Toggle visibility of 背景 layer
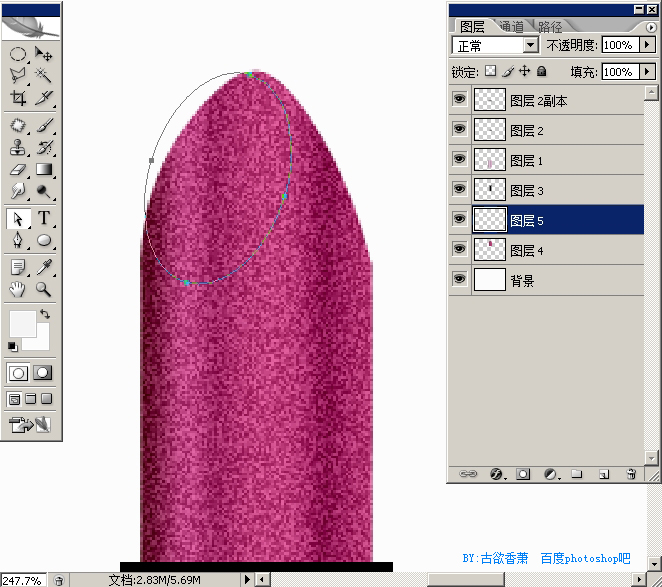Viewport: 662px width, 587px height. click(x=459, y=279)
